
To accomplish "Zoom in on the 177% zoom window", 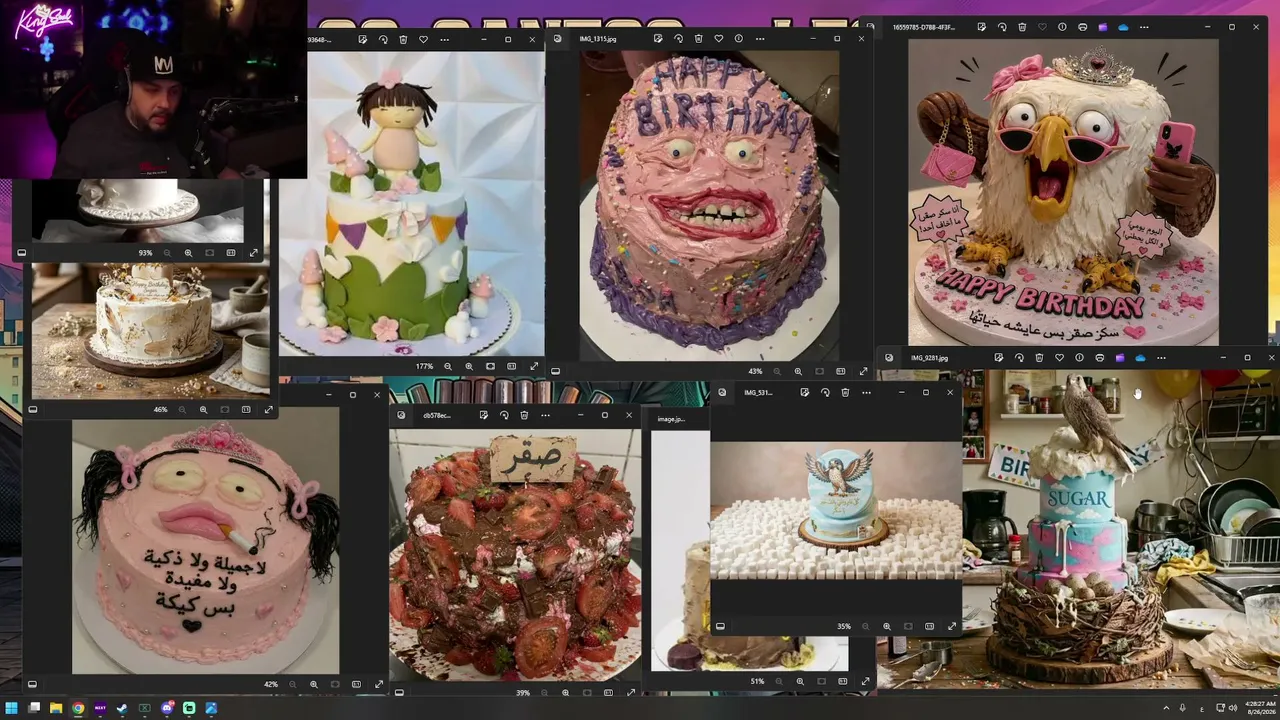I will [469, 367].
